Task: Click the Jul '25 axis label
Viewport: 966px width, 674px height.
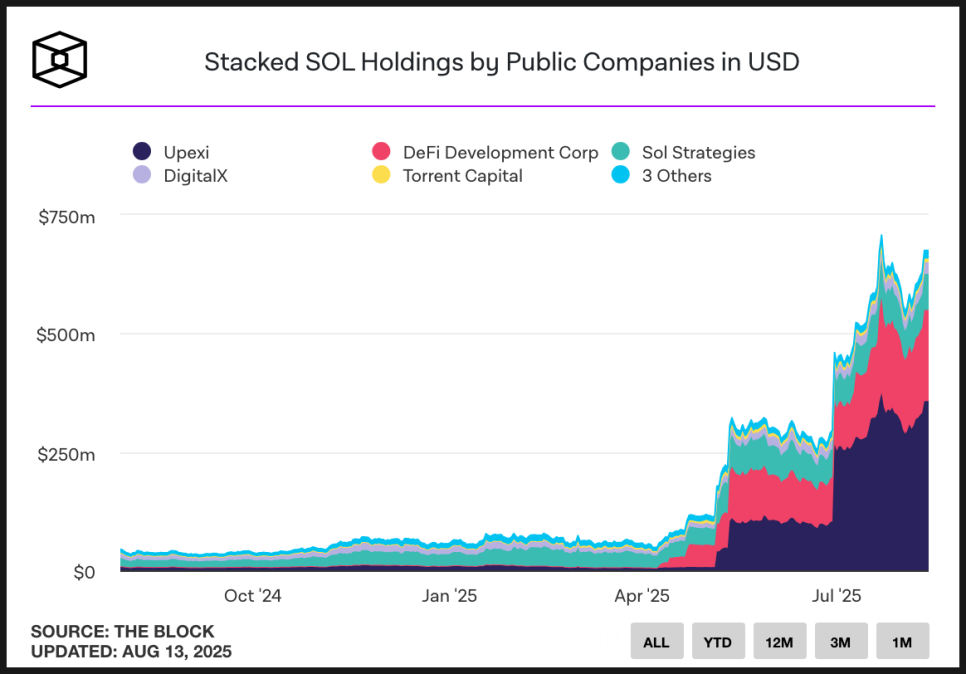Action: pyautogui.click(x=836, y=596)
